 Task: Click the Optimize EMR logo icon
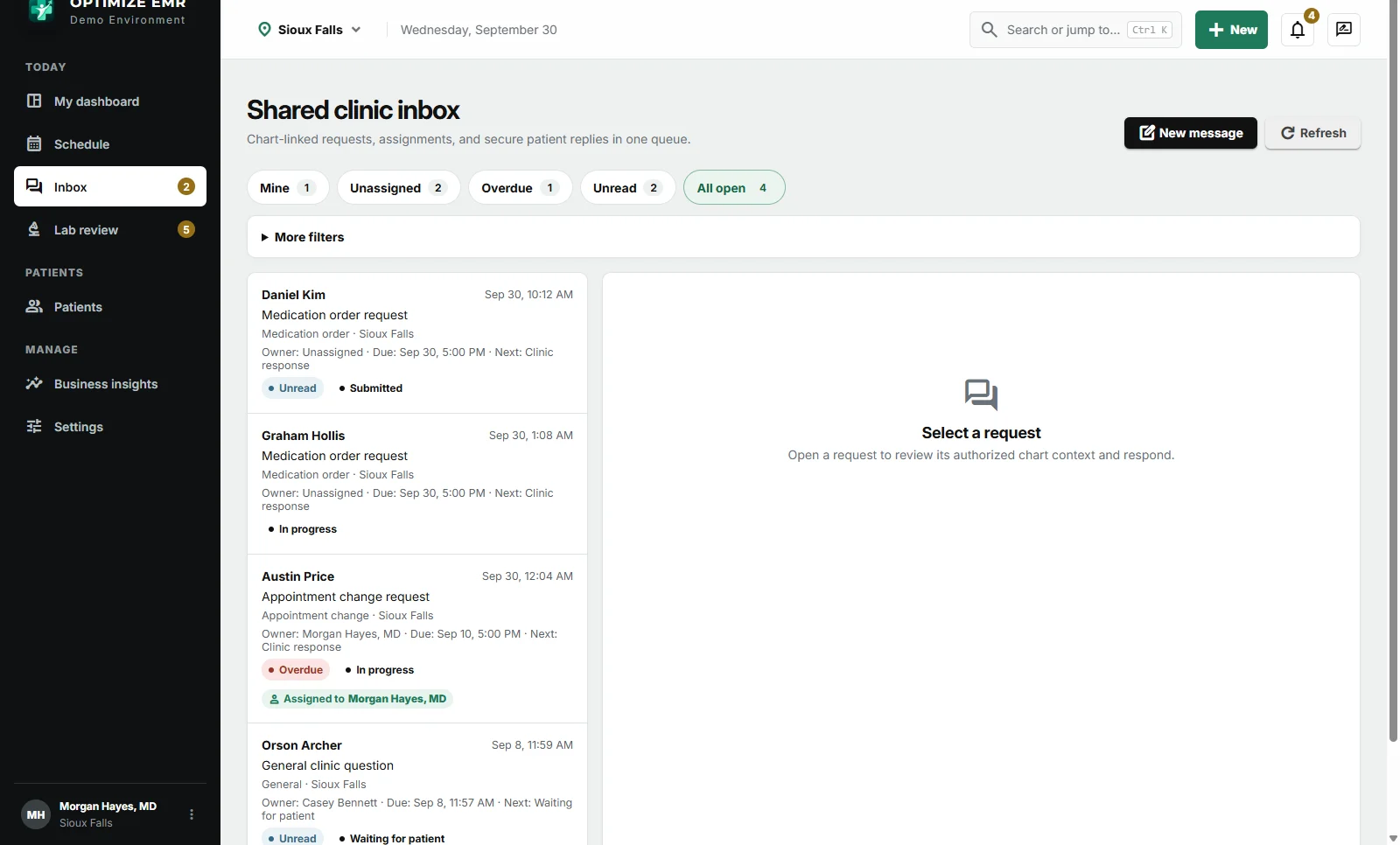tap(41, 10)
